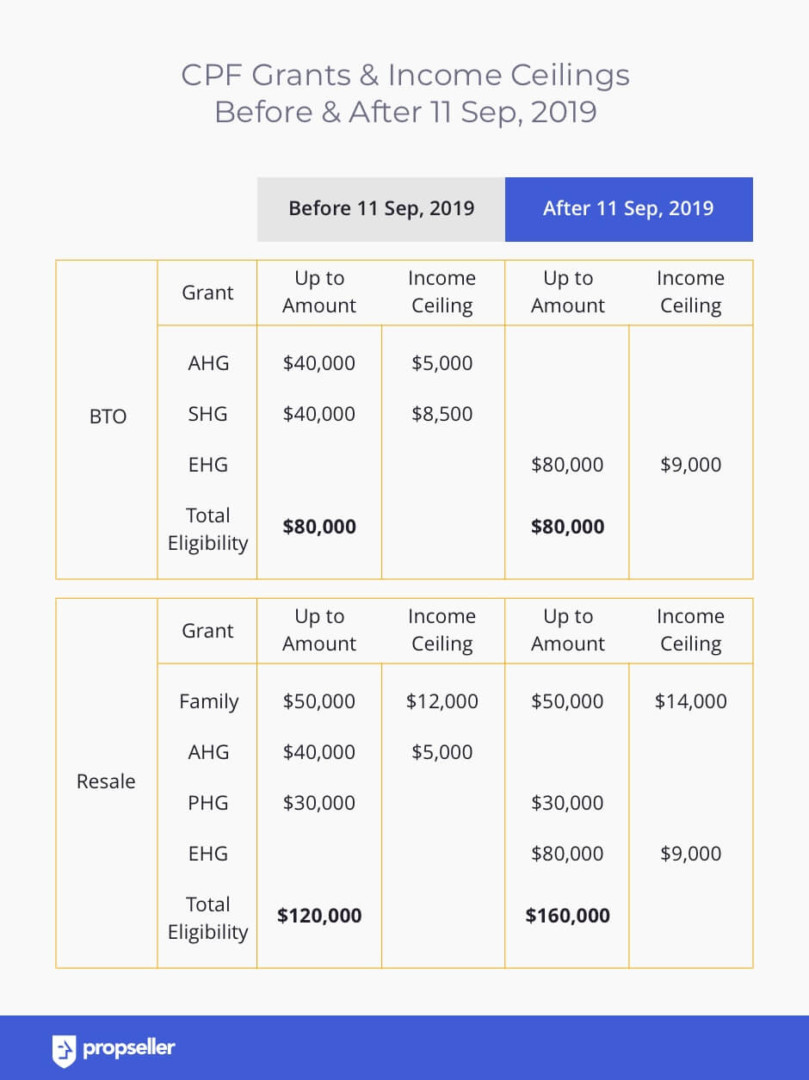The width and height of the screenshot is (809, 1080).
Task: Click the BTO row label
Action: (108, 417)
